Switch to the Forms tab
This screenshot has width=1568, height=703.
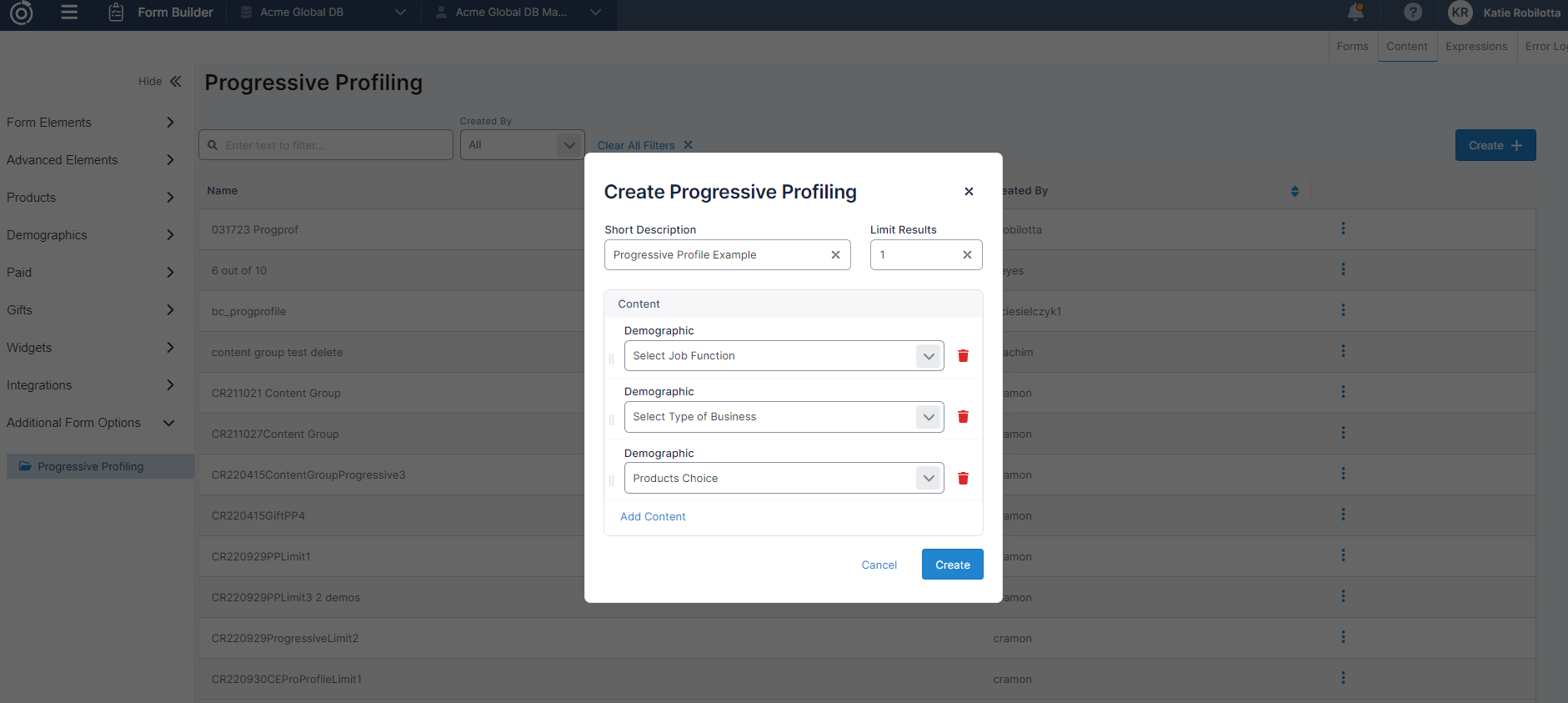point(1352,47)
